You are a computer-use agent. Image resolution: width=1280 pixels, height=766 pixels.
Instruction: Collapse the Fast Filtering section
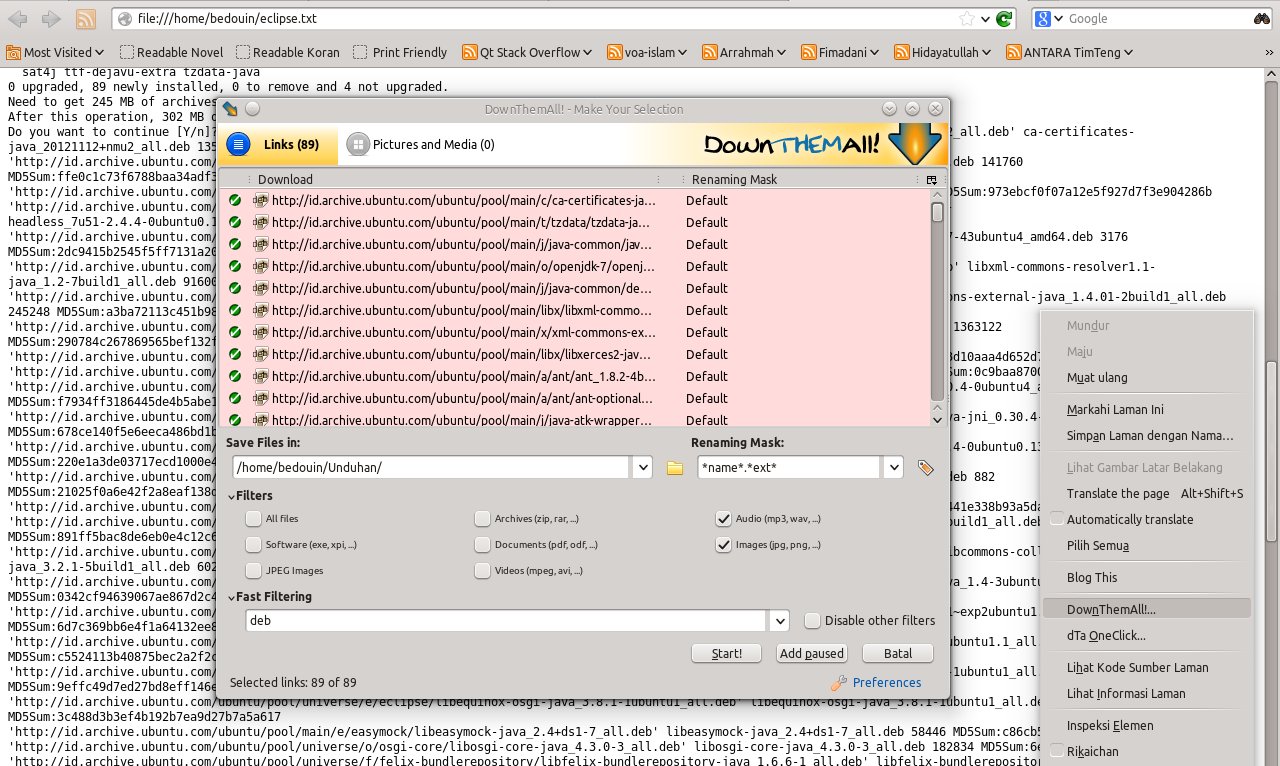231,597
